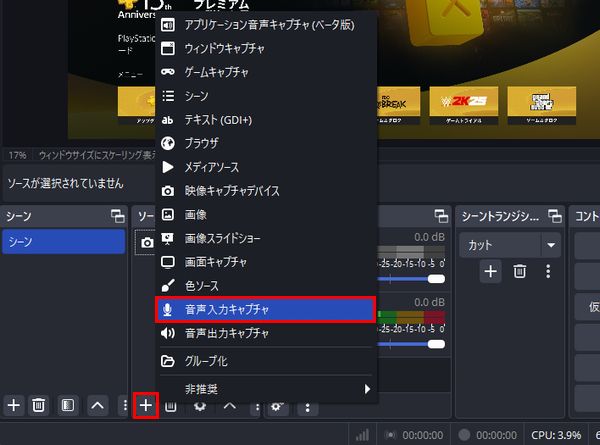600x445 pixels.
Task: Open the ウィンドウサイズにスケーリング表示 scaling option
Action: point(97,155)
